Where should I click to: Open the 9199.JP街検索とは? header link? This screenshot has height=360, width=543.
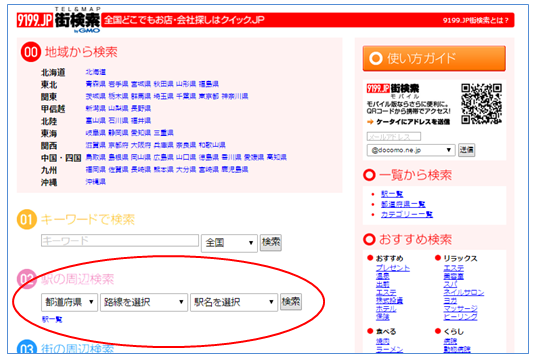tap(475, 20)
